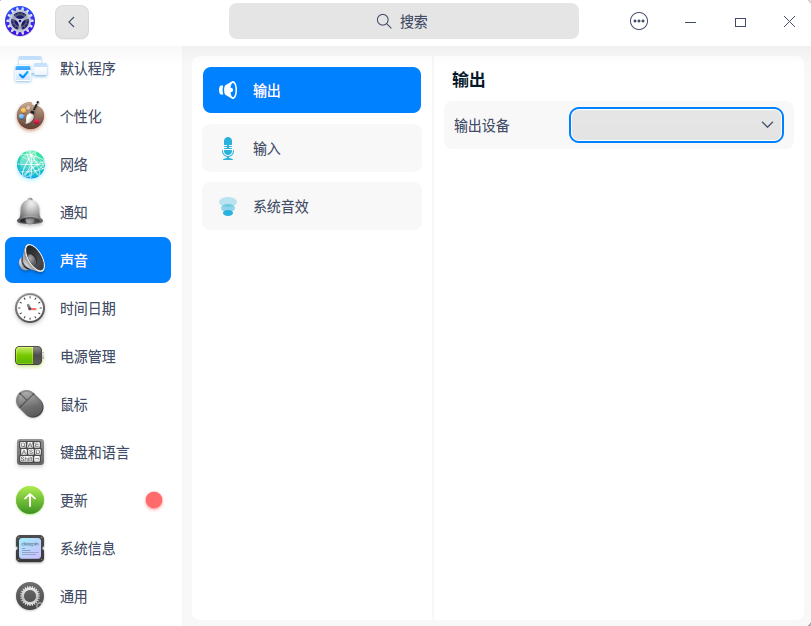The width and height of the screenshot is (811, 626).
Task: Select 时间日期 text in sidebar
Action: (x=88, y=309)
